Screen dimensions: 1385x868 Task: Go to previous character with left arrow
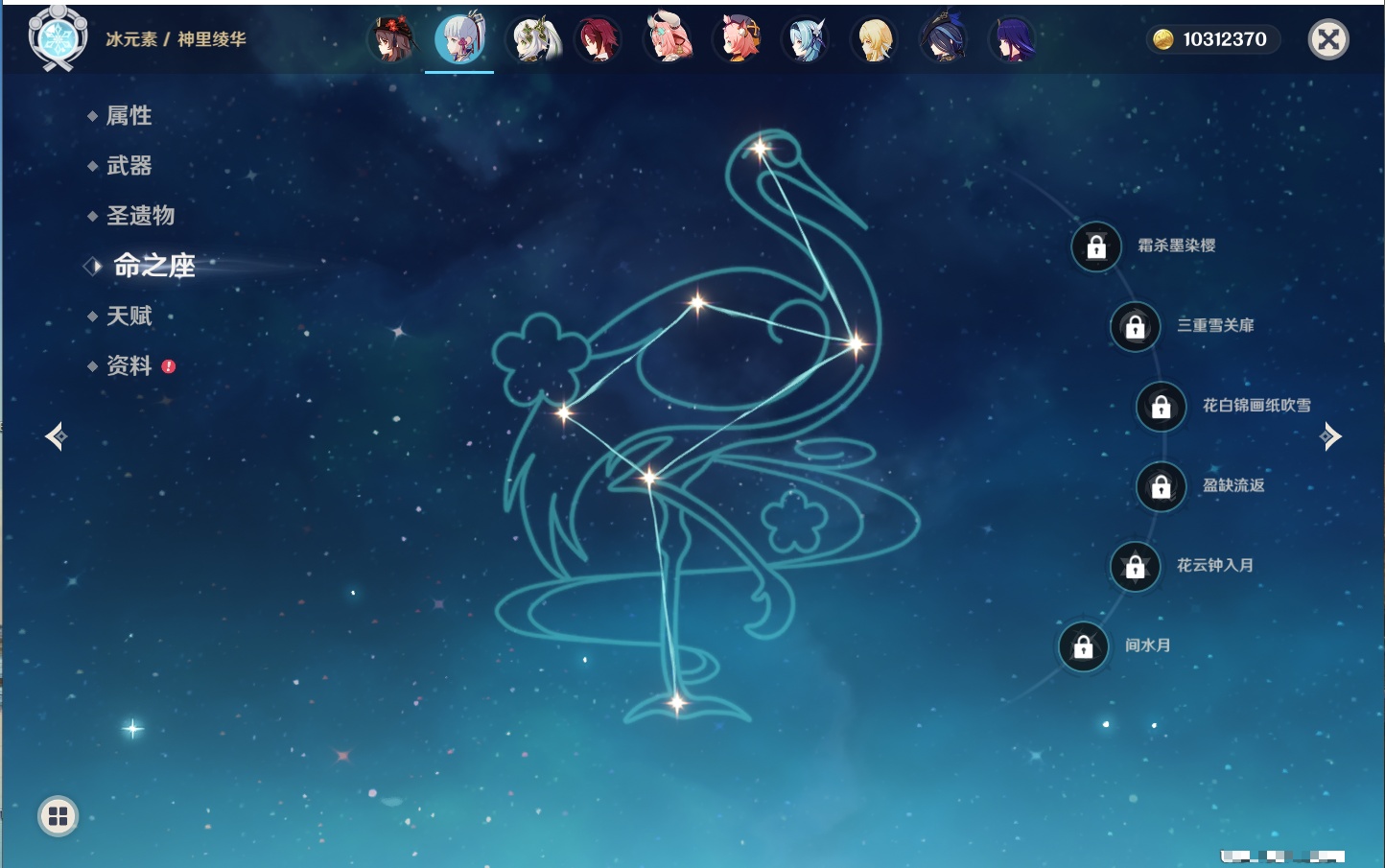click(x=56, y=436)
